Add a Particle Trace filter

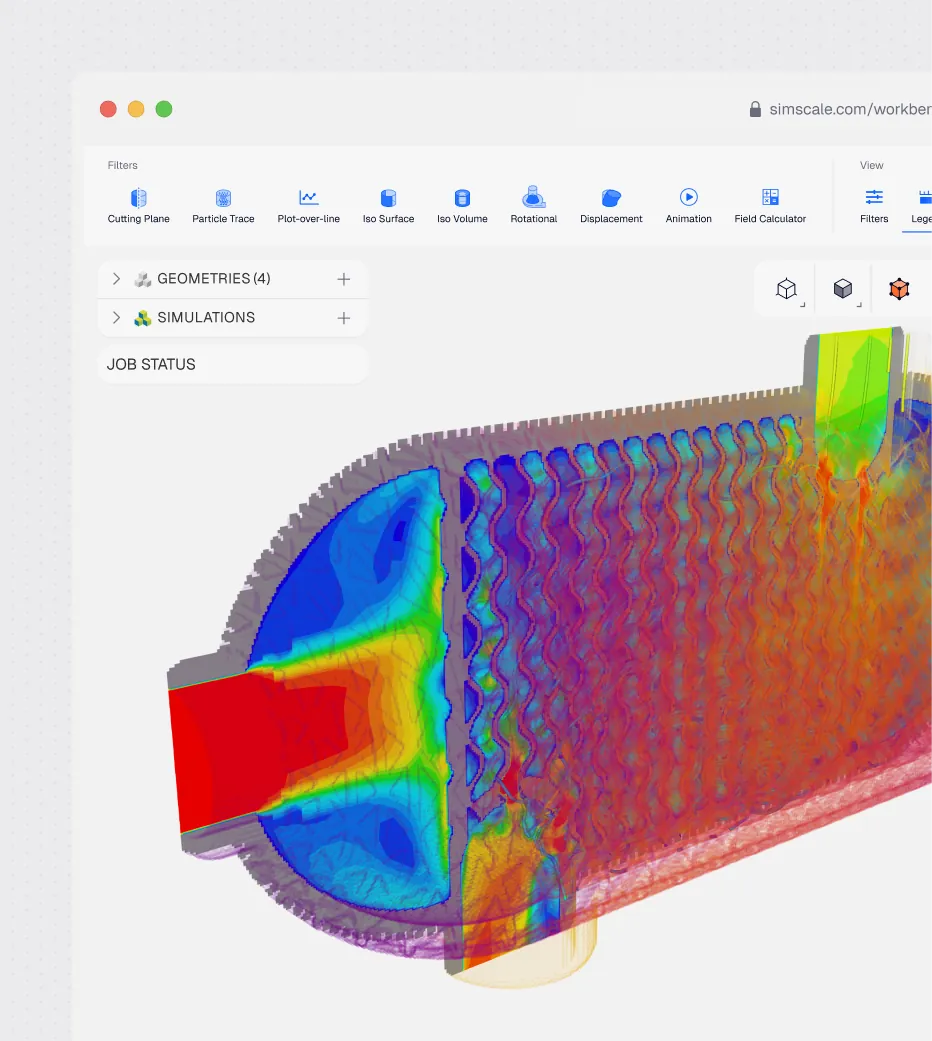pos(223,206)
